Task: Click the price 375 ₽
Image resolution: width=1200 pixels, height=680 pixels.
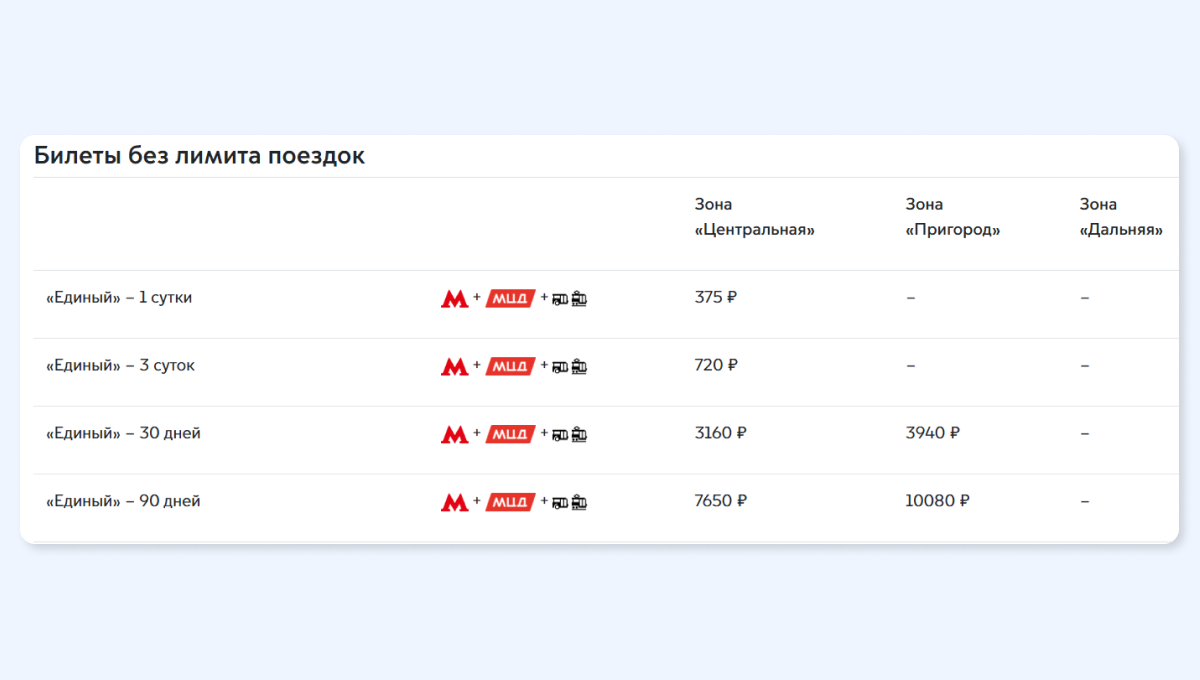Action: click(x=716, y=297)
